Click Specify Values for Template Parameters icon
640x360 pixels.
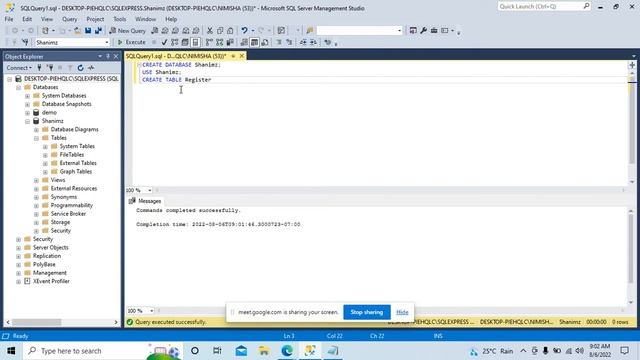327,42
